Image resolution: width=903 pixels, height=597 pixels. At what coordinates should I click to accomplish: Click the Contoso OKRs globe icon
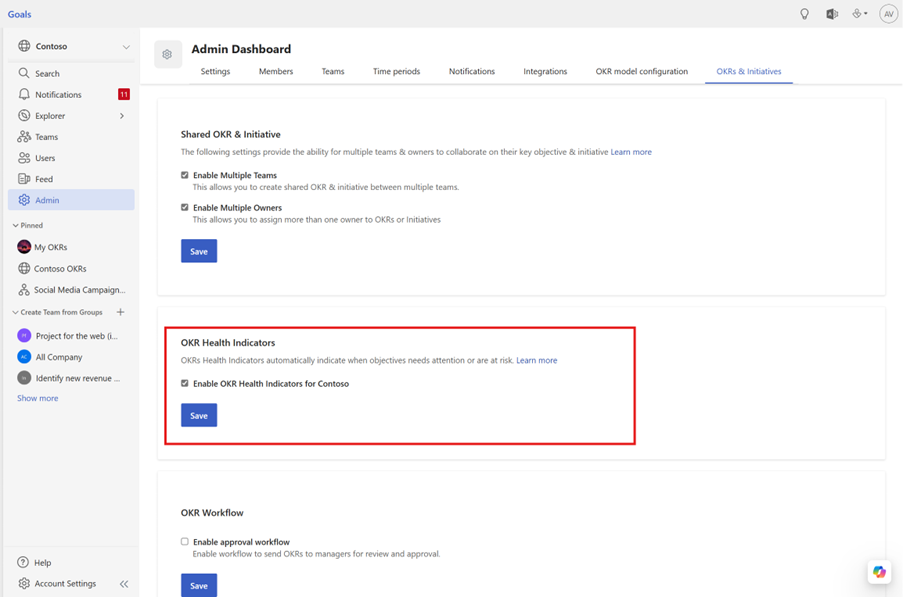24,268
